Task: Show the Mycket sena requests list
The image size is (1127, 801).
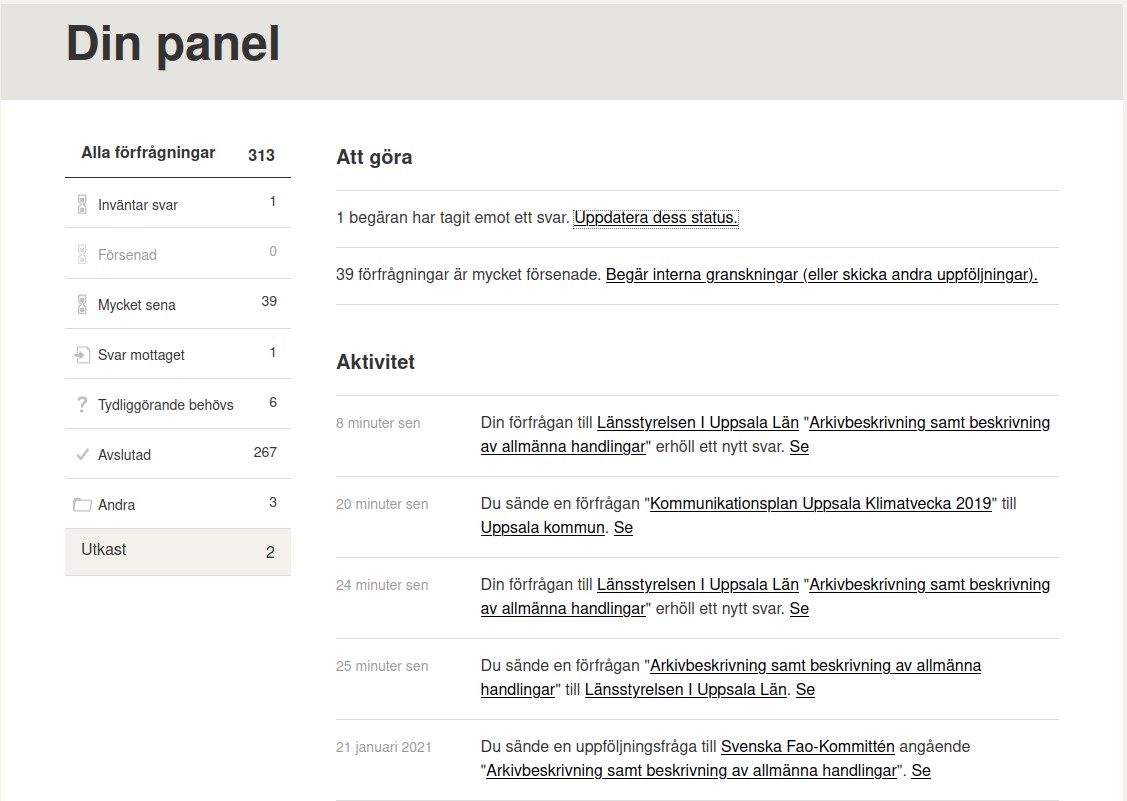Action: click(x=178, y=304)
